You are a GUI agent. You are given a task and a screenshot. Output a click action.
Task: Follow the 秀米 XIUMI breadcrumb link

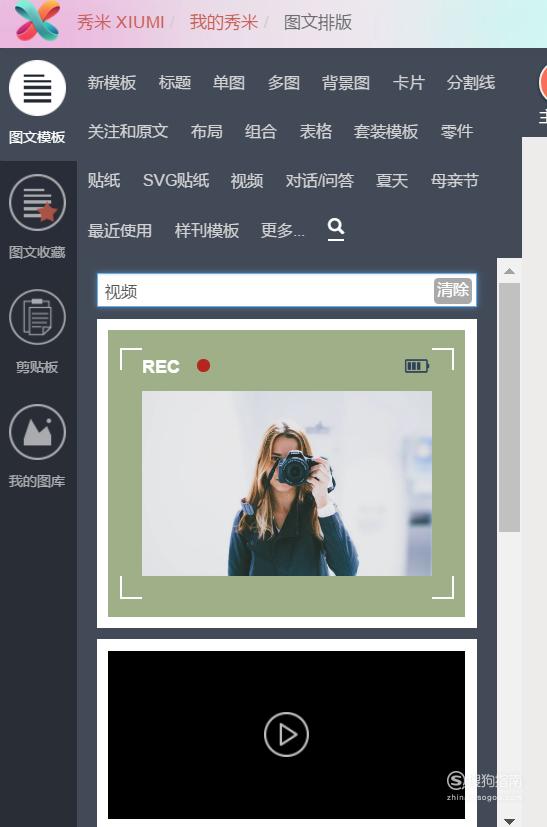(x=121, y=22)
